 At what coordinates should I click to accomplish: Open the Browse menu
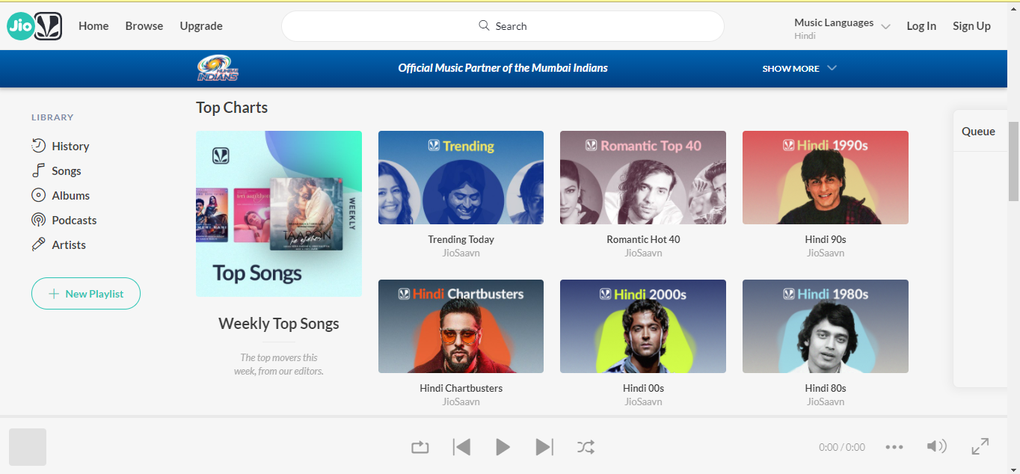pos(144,26)
